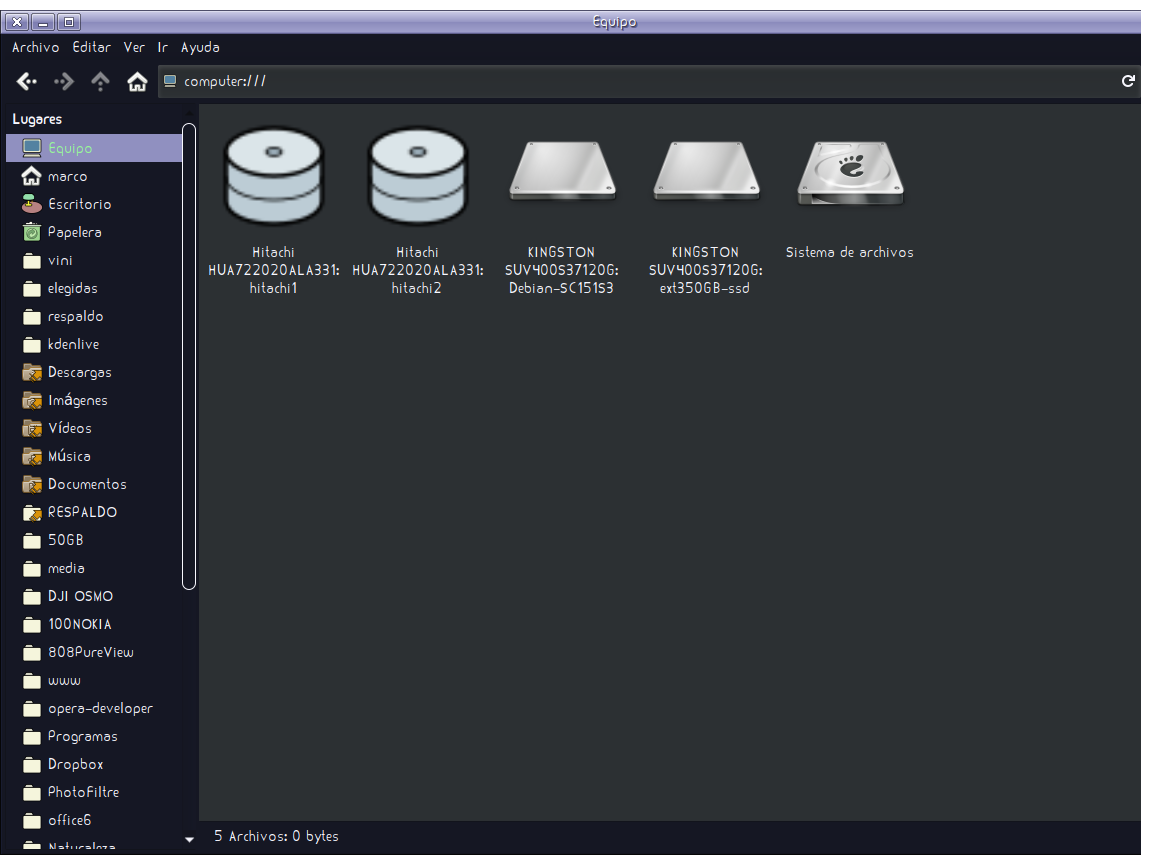The image size is (1161, 865).
Task: Open the Programas bookmark
Action: [x=94, y=736]
